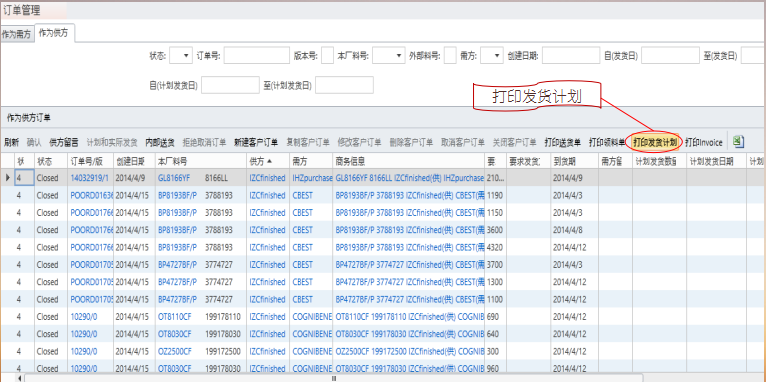Click sort arrow on 供方 column header
The width and height of the screenshot is (766, 382).
(x=270, y=161)
